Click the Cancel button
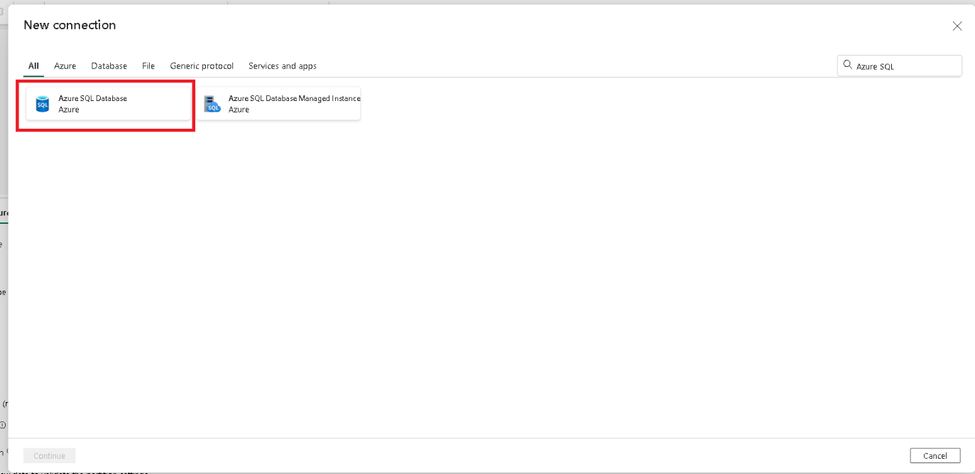975x474 pixels. [x=935, y=456]
